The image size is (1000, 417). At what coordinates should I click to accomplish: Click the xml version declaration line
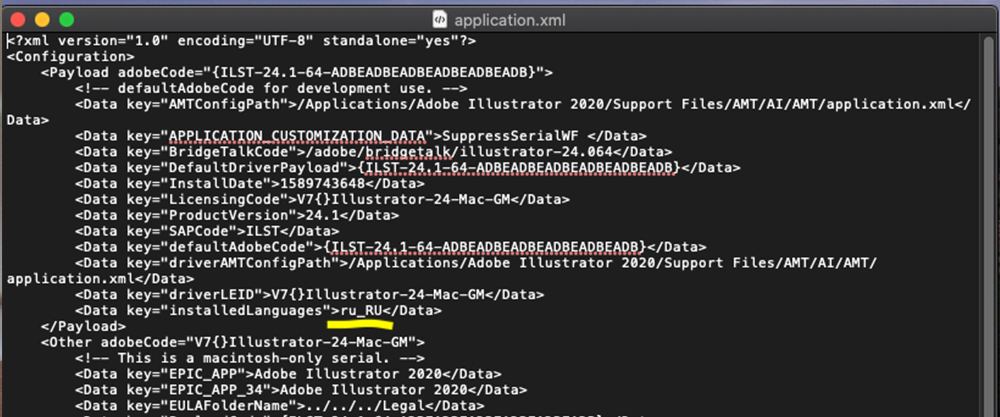pos(242,41)
